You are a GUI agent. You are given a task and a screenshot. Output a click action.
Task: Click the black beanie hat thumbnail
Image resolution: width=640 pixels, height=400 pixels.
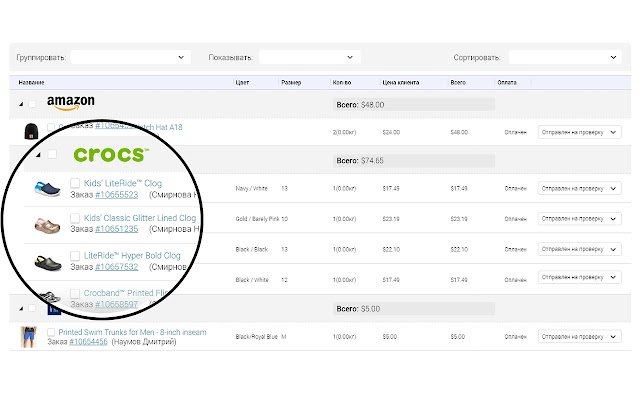point(31,131)
